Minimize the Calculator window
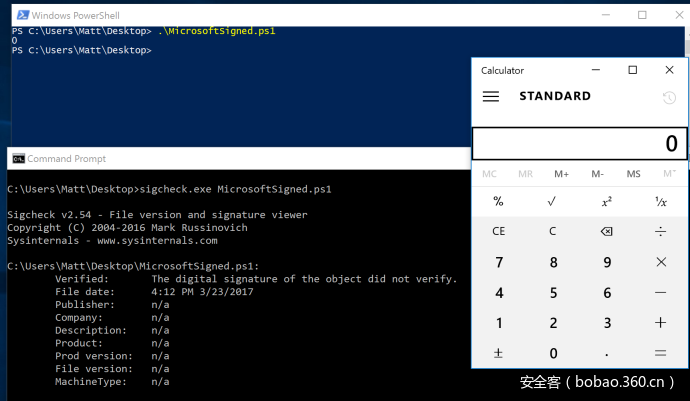This screenshot has height=401, width=690. (596, 70)
